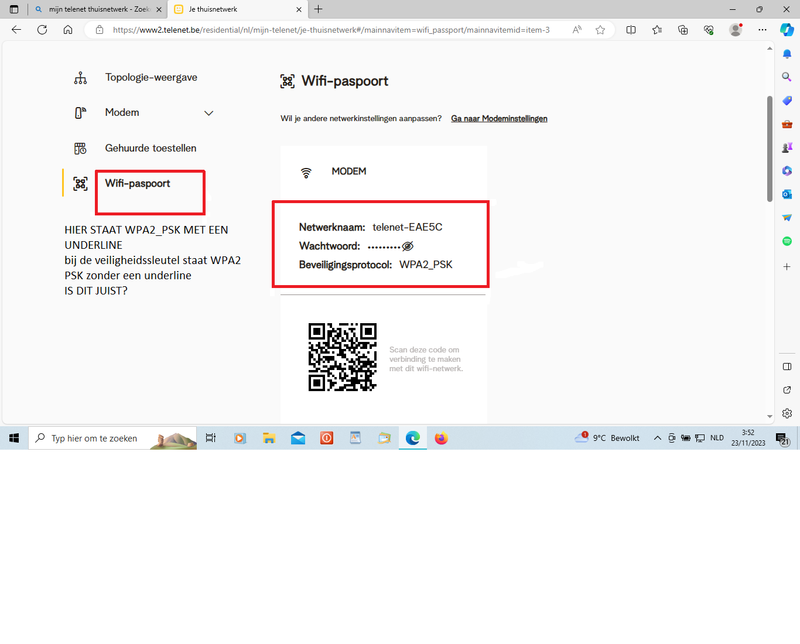Launch Firefox from the taskbar
Image resolution: width=800 pixels, height=644 pixels.
coord(441,438)
